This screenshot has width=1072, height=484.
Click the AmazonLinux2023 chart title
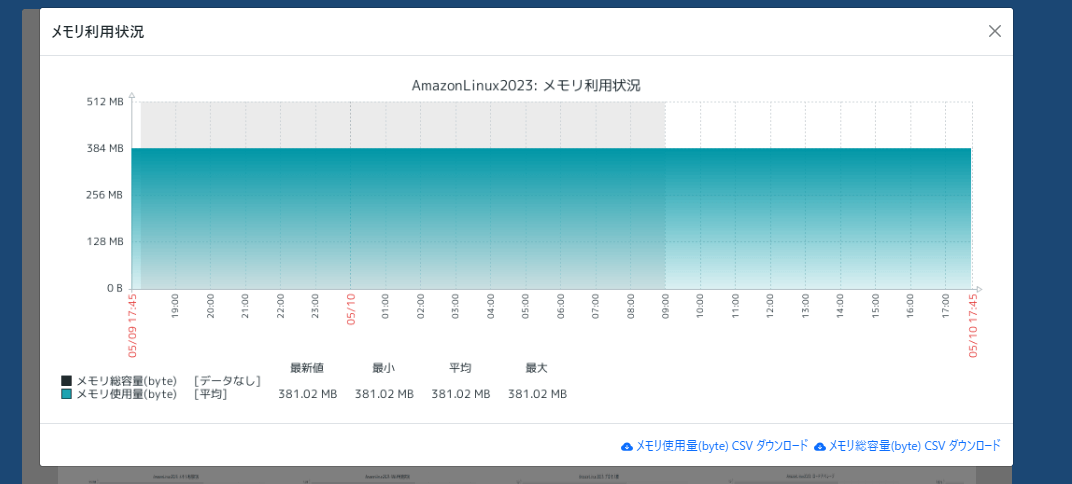coord(526,85)
